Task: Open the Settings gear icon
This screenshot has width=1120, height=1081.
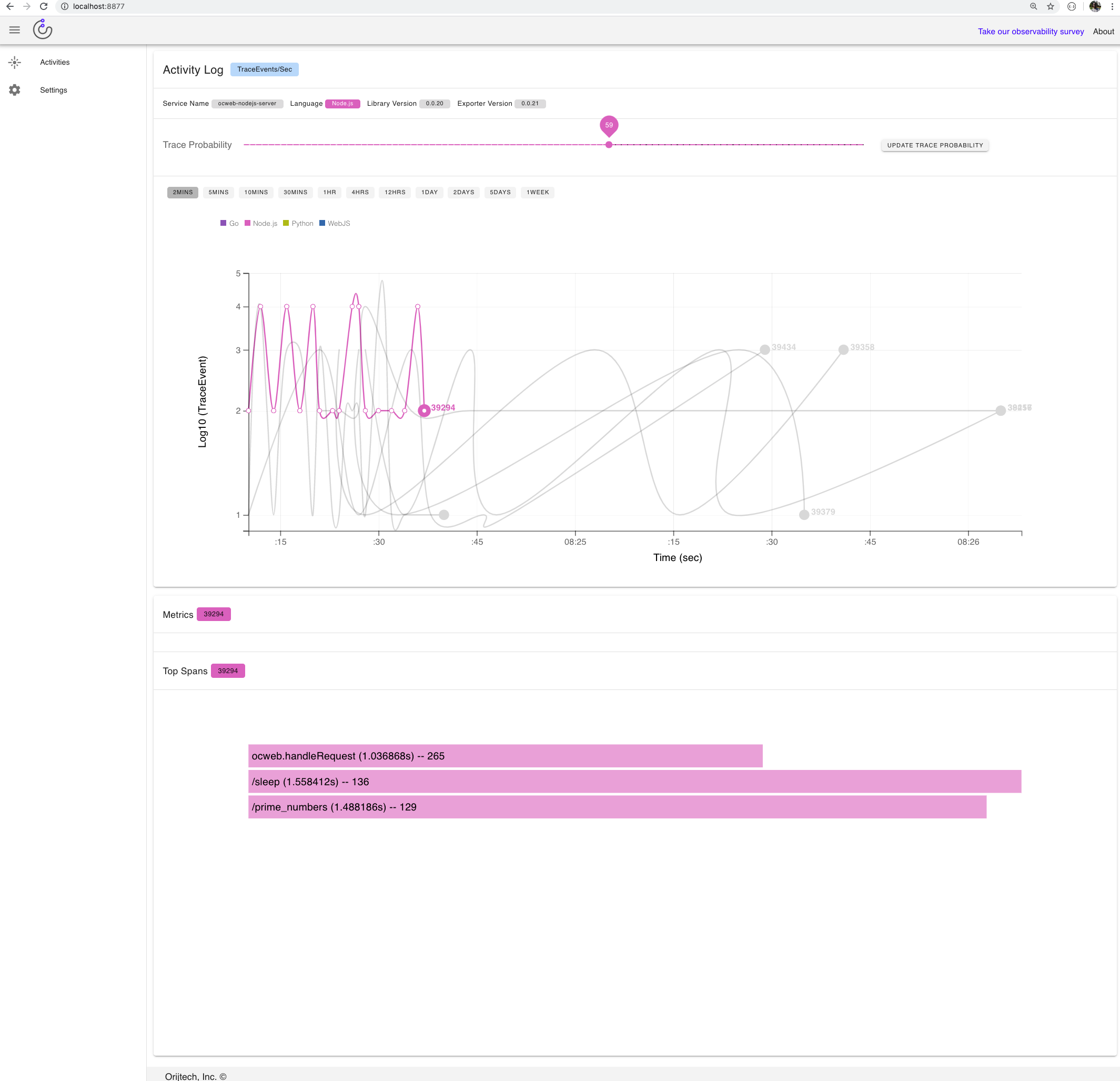Action: tap(15, 91)
